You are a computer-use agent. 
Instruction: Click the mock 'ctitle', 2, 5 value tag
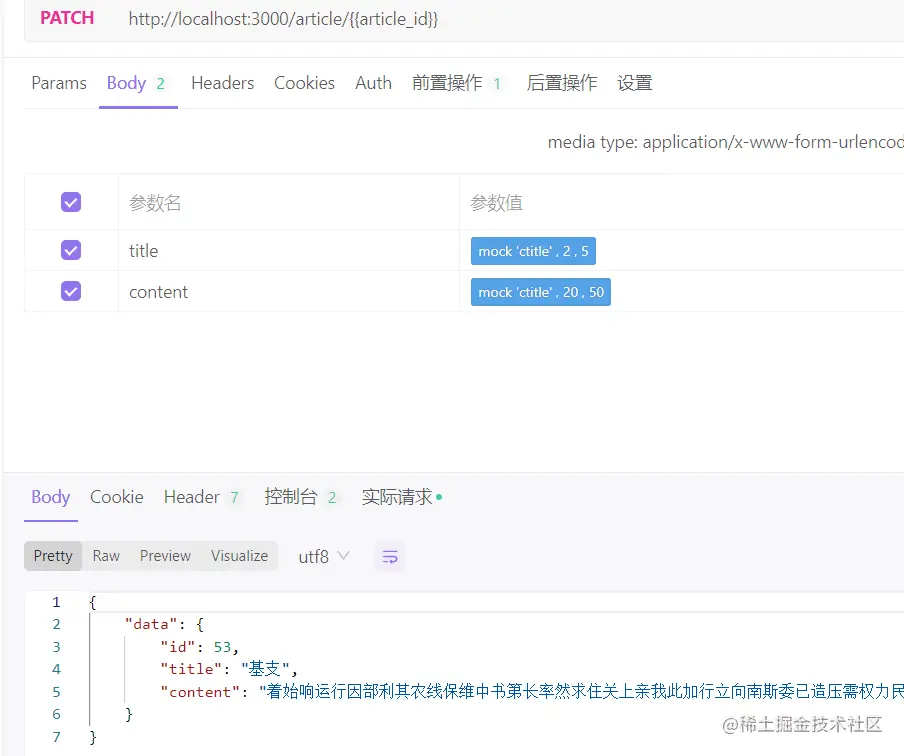(x=533, y=251)
